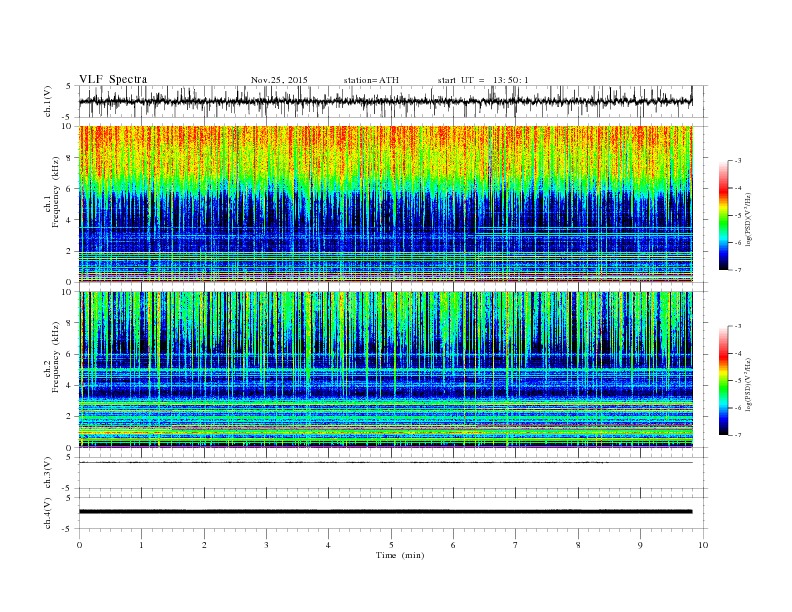The height and width of the screenshot is (612, 792).
Task: Click the ch.1 "Frequency (kHz)" axis label
Action: (56, 192)
